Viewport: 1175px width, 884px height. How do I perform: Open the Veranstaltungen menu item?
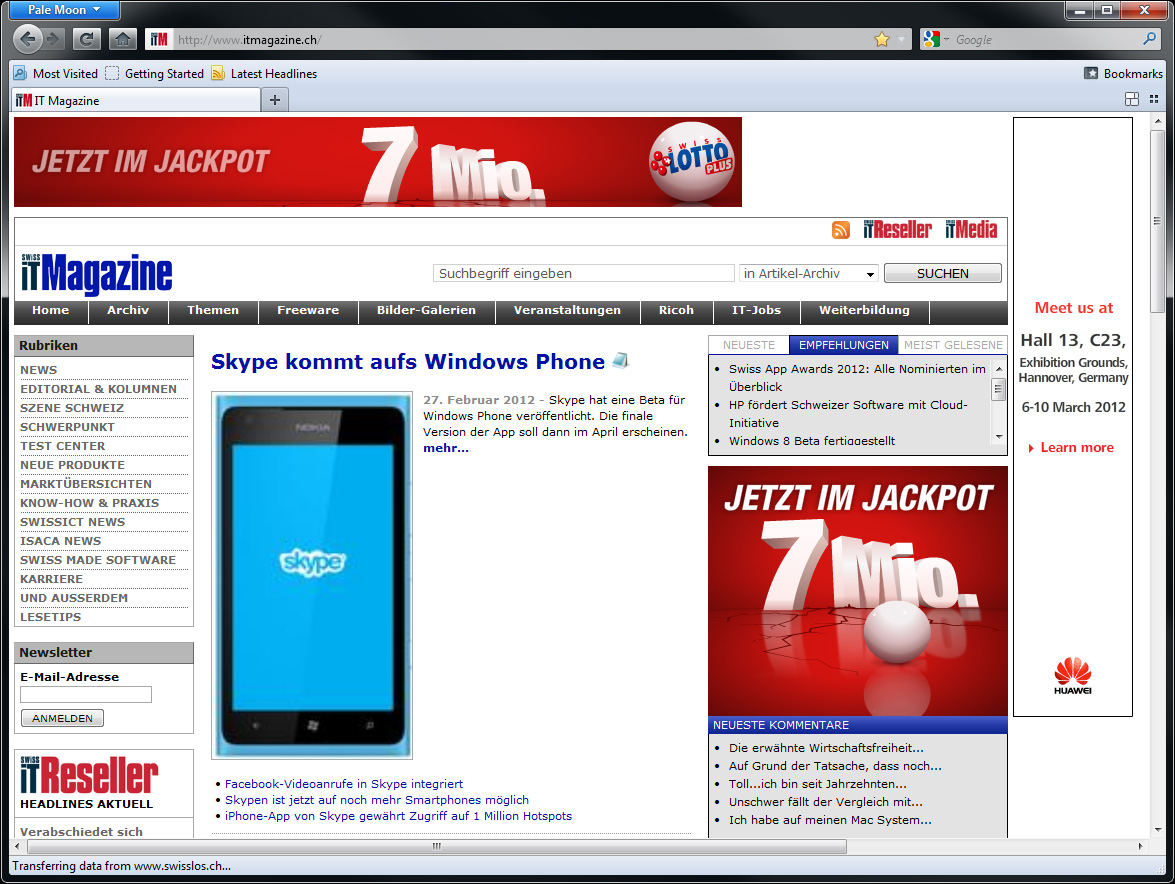567,310
